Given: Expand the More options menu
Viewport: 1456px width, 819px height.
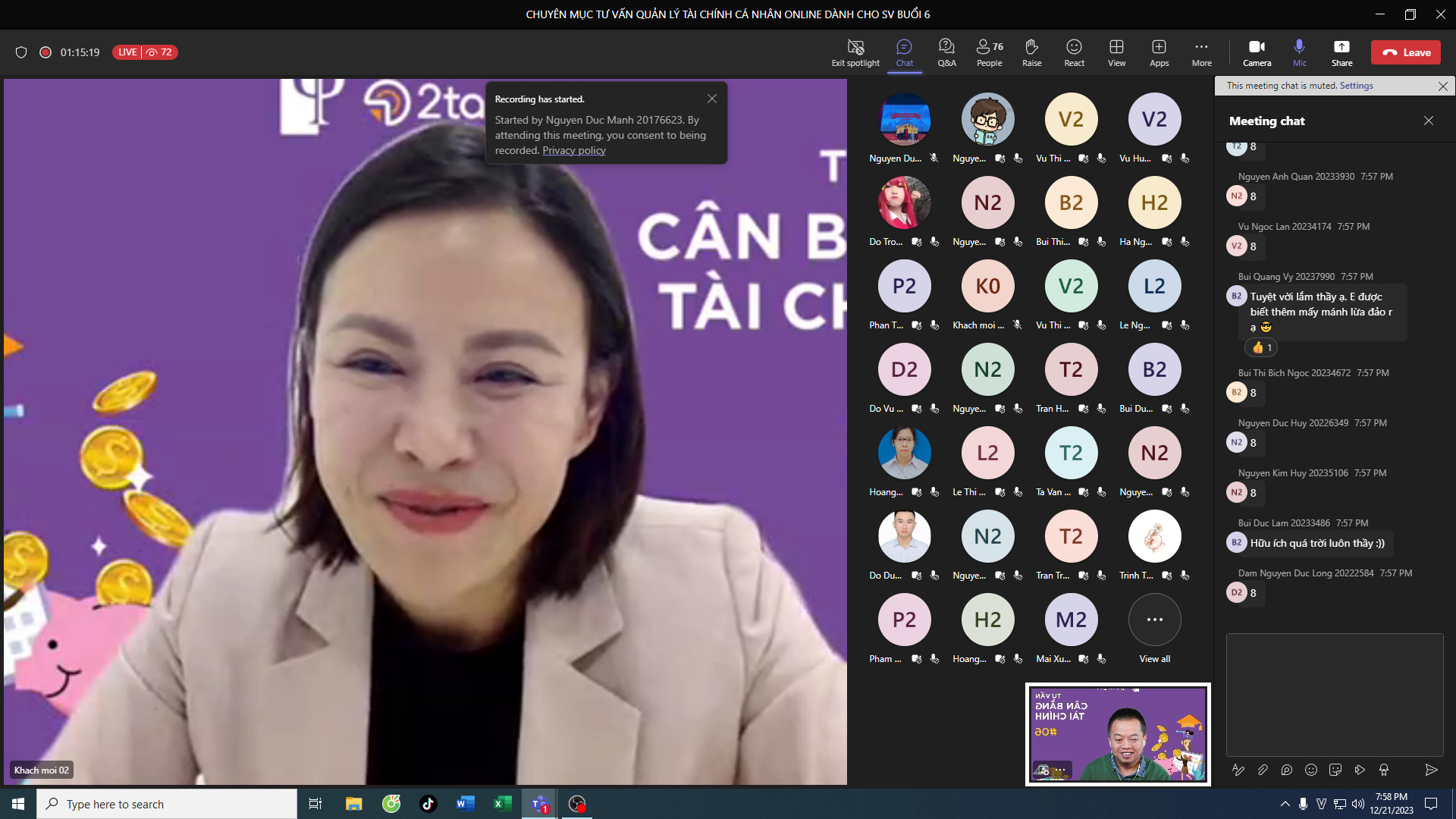Looking at the screenshot, I should point(1201,52).
